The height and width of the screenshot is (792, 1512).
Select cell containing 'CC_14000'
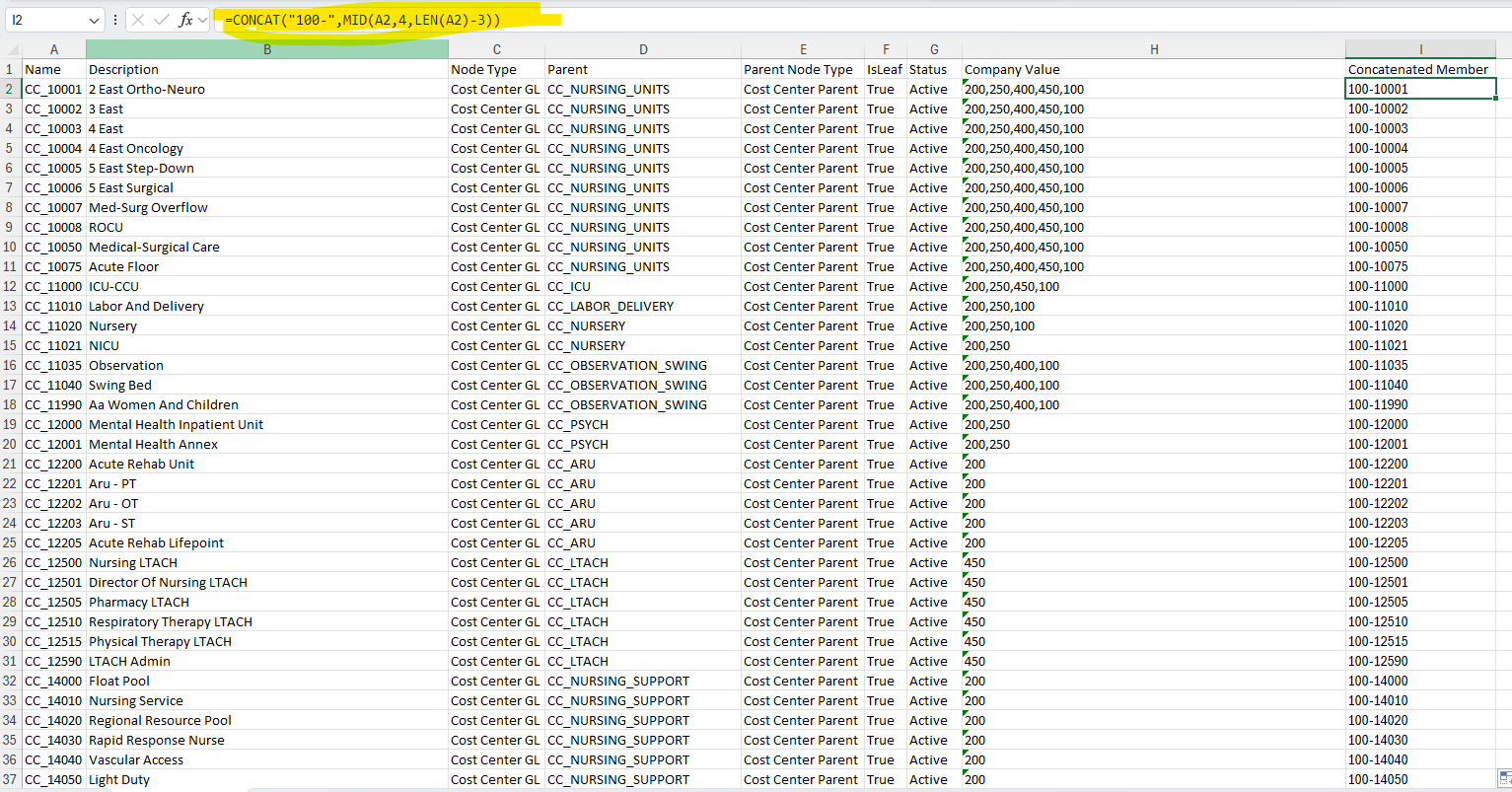pos(53,681)
